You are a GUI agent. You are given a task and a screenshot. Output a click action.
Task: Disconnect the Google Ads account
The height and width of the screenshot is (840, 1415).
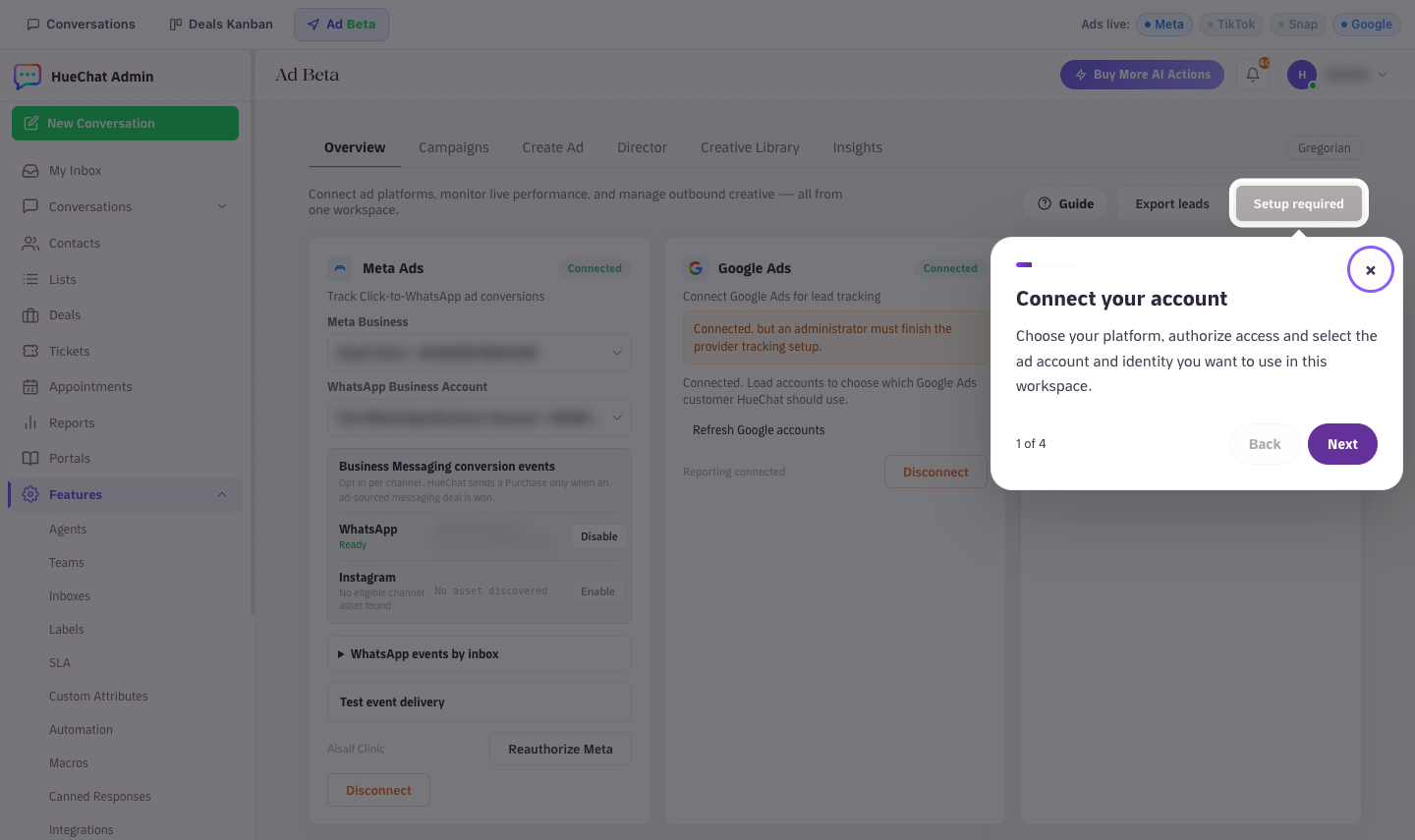coord(935,473)
